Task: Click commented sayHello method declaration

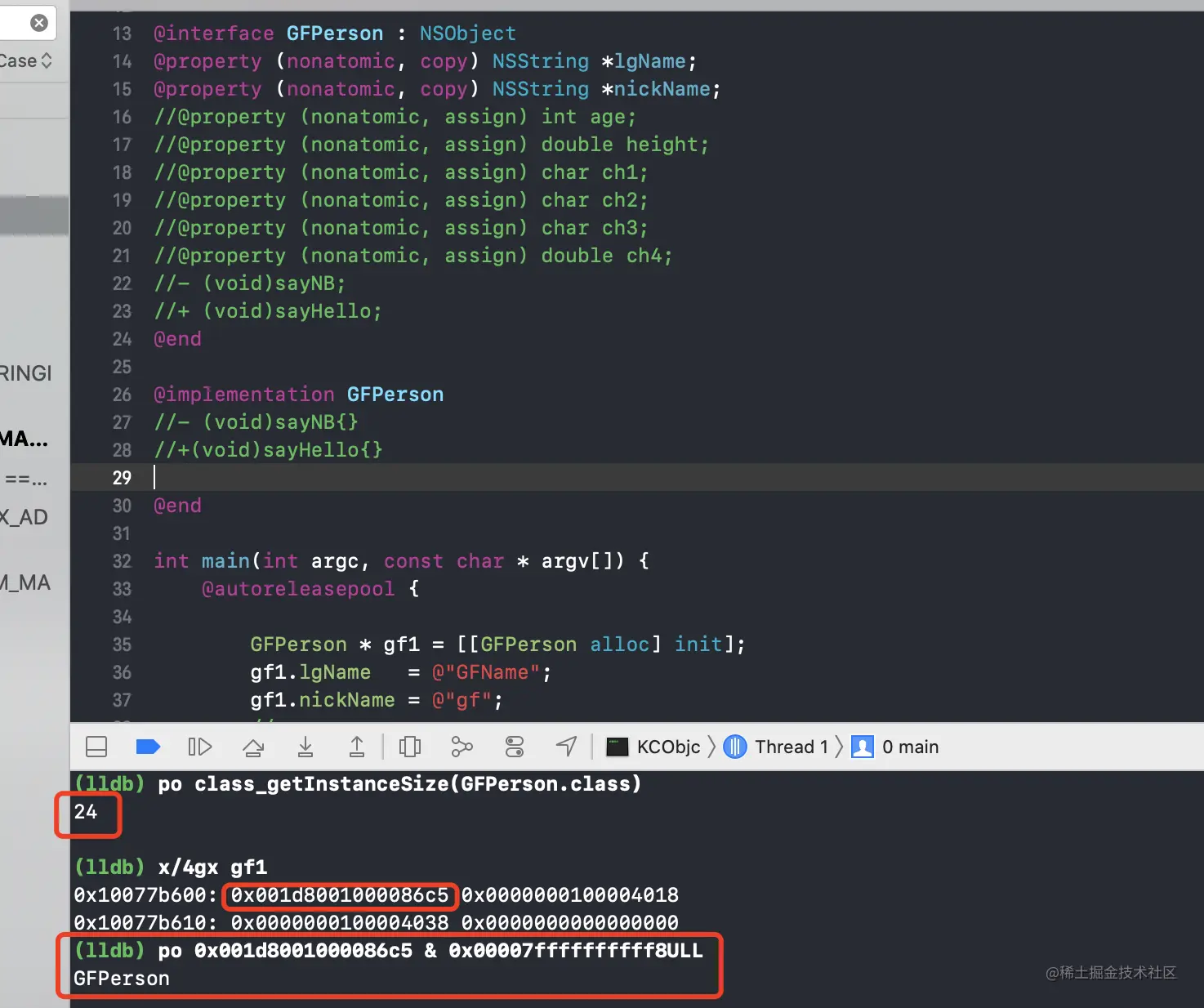Action: (268, 311)
